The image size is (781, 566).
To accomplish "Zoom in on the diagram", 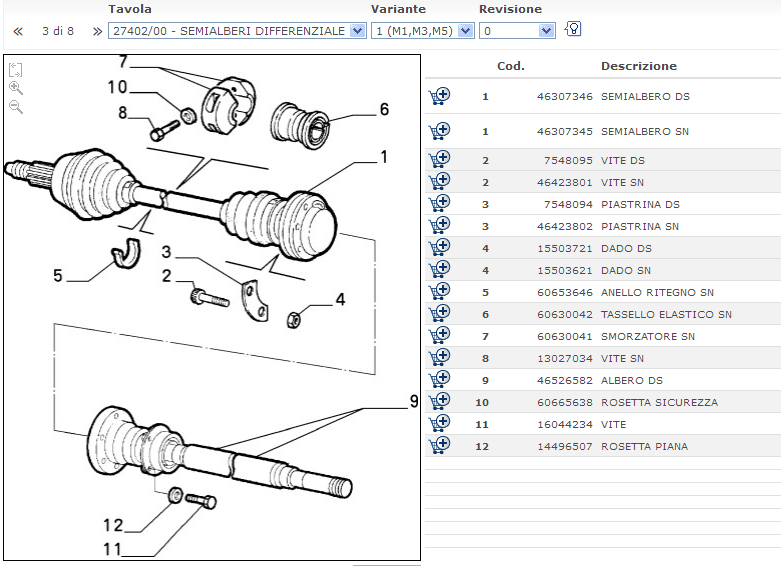I will pos(16,88).
